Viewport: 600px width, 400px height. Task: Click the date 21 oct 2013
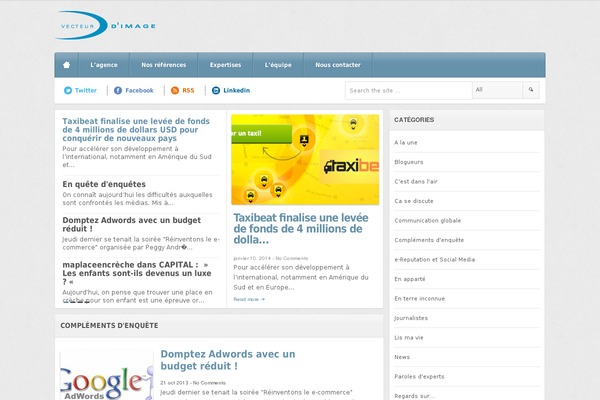(x=174, y=383)
